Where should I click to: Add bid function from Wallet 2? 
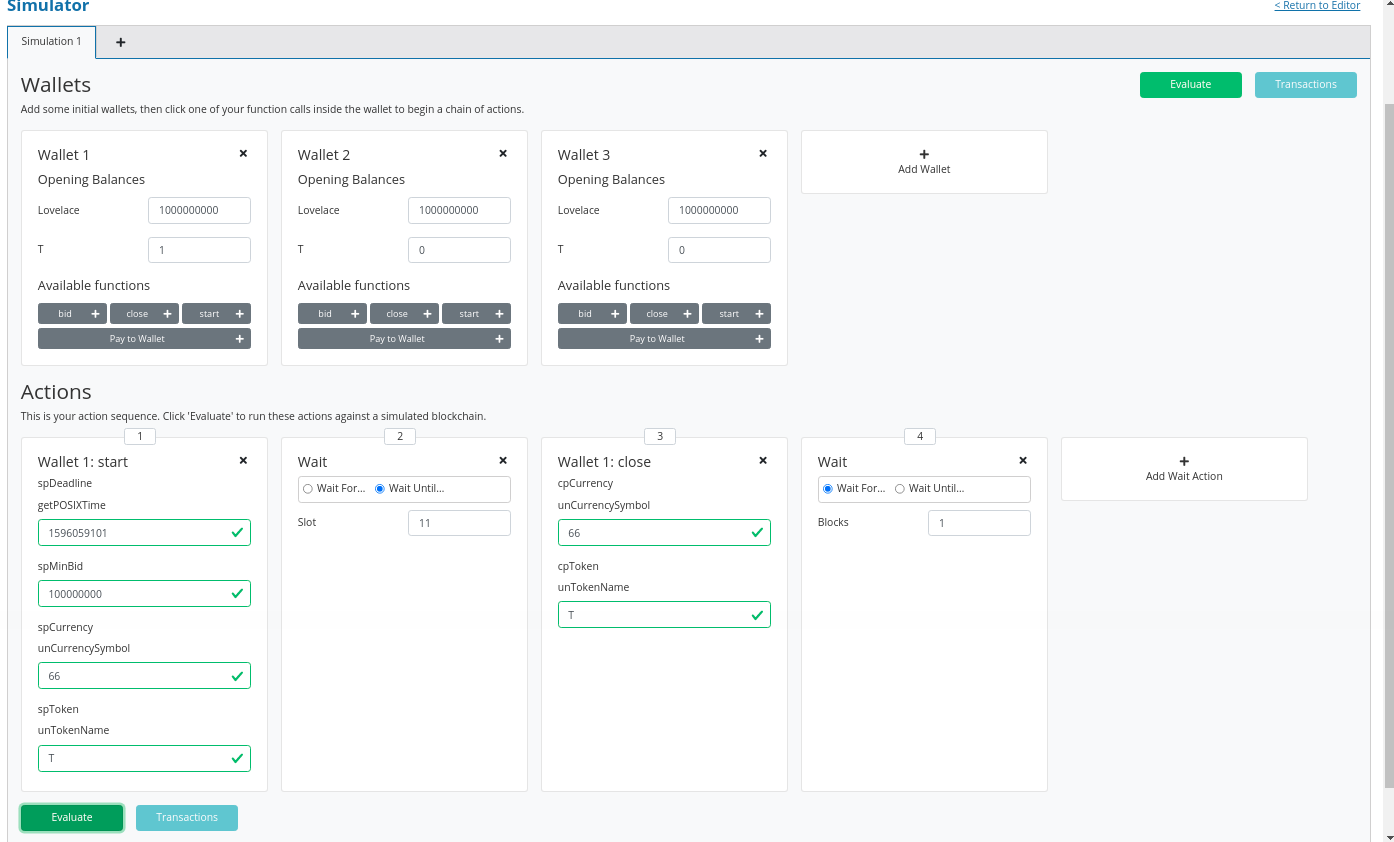click(332, 314)
